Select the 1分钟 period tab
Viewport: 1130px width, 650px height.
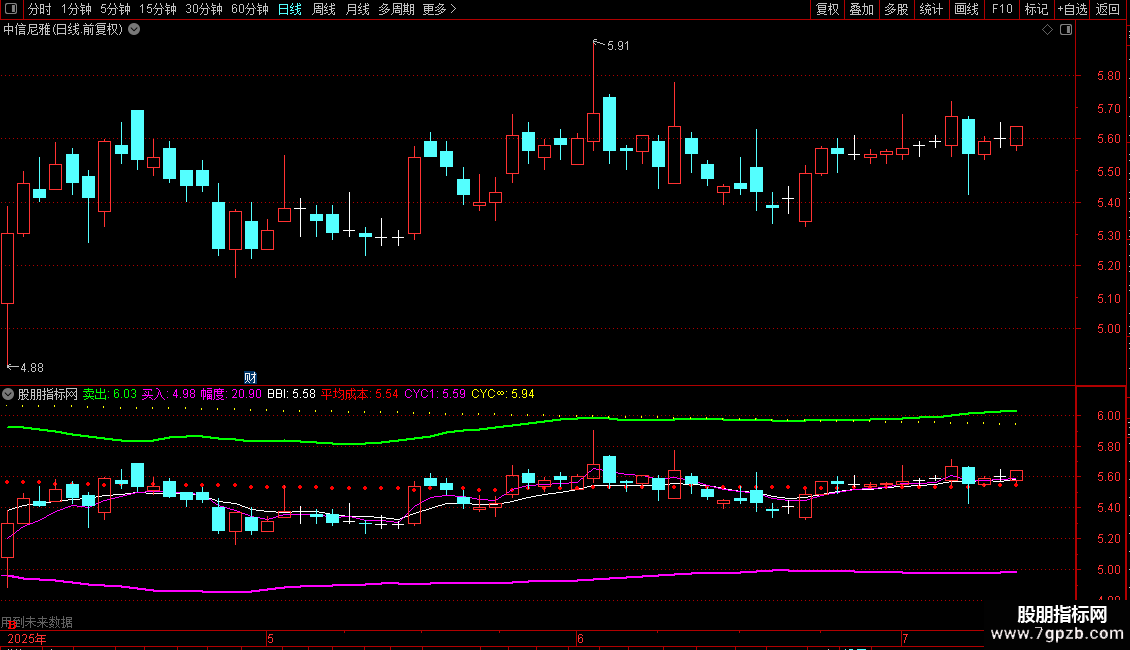tap(76, 9)
